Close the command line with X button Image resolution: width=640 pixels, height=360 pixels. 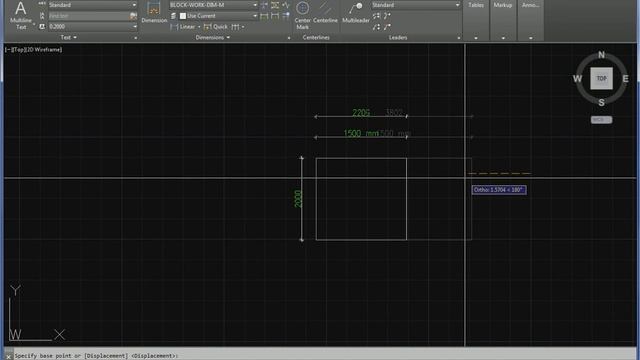[9, 356]
